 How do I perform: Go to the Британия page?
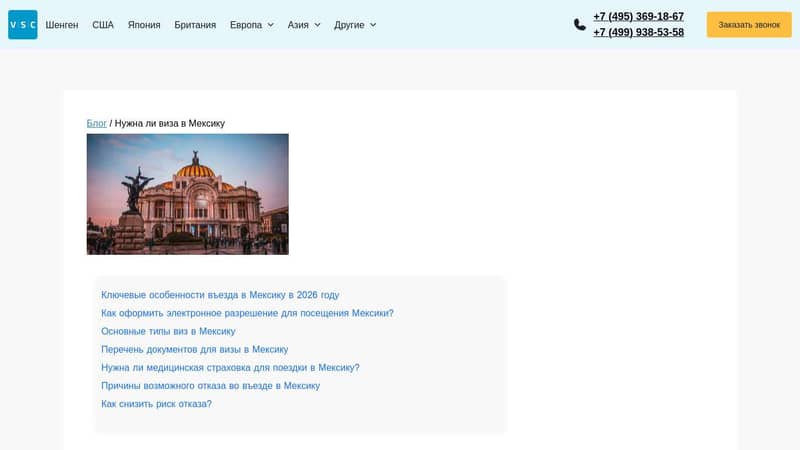(x=195, y=24)
